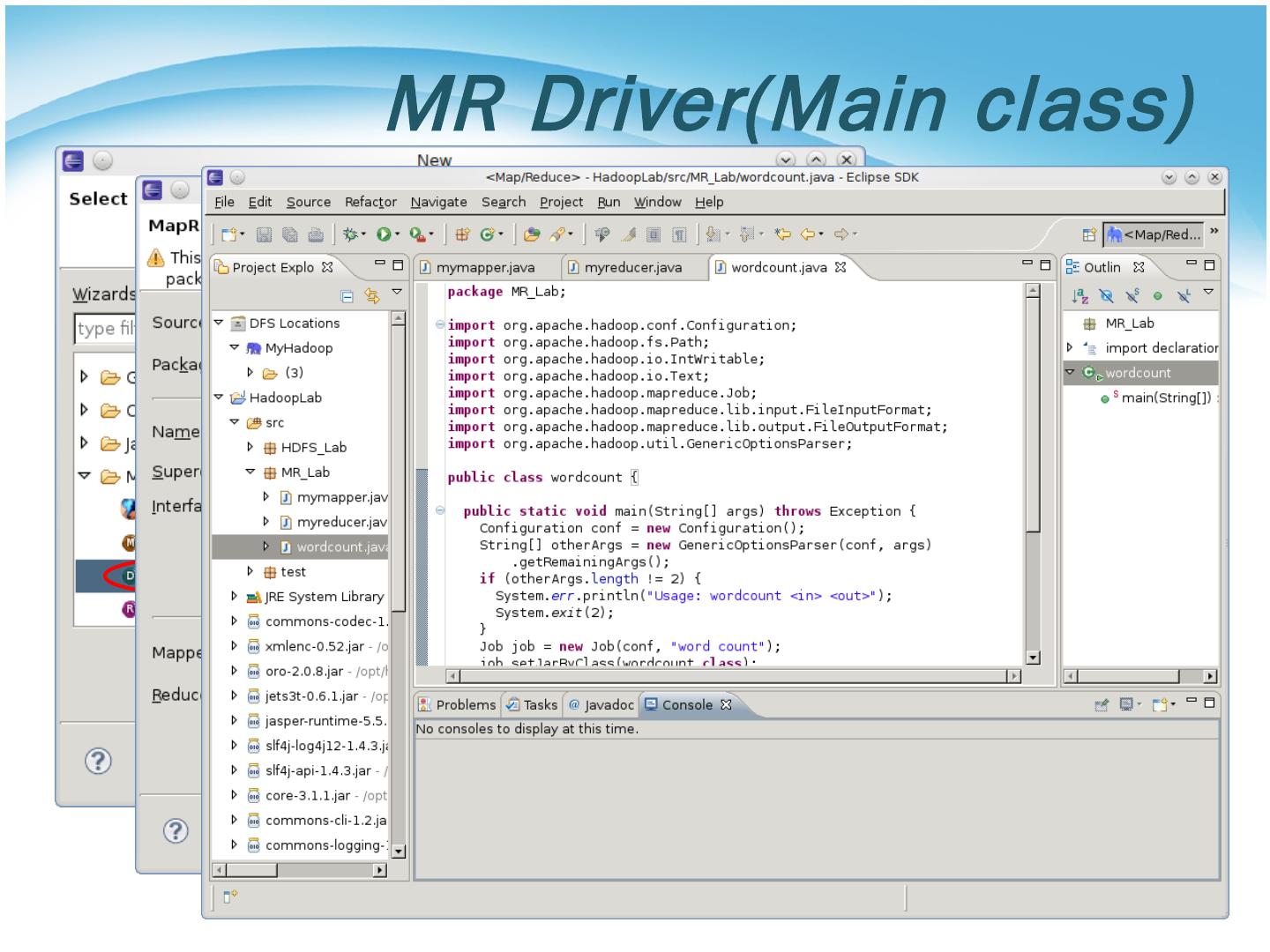Viewport: 1270px width, 952px height.
Task: Click the Open Perspective icon
Action: (x=1089, y=234)
